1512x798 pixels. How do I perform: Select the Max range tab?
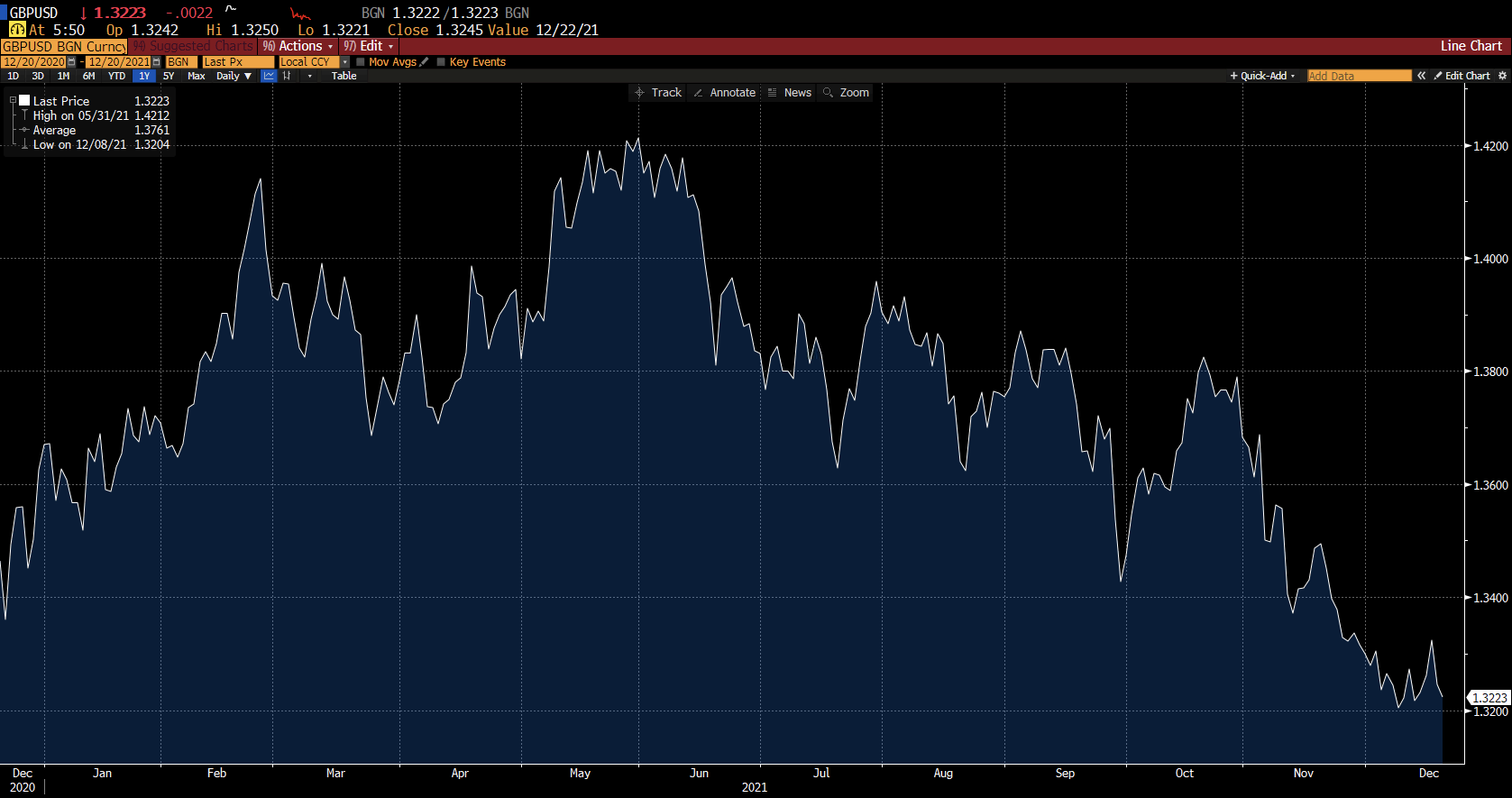click(x=197, y=76)
